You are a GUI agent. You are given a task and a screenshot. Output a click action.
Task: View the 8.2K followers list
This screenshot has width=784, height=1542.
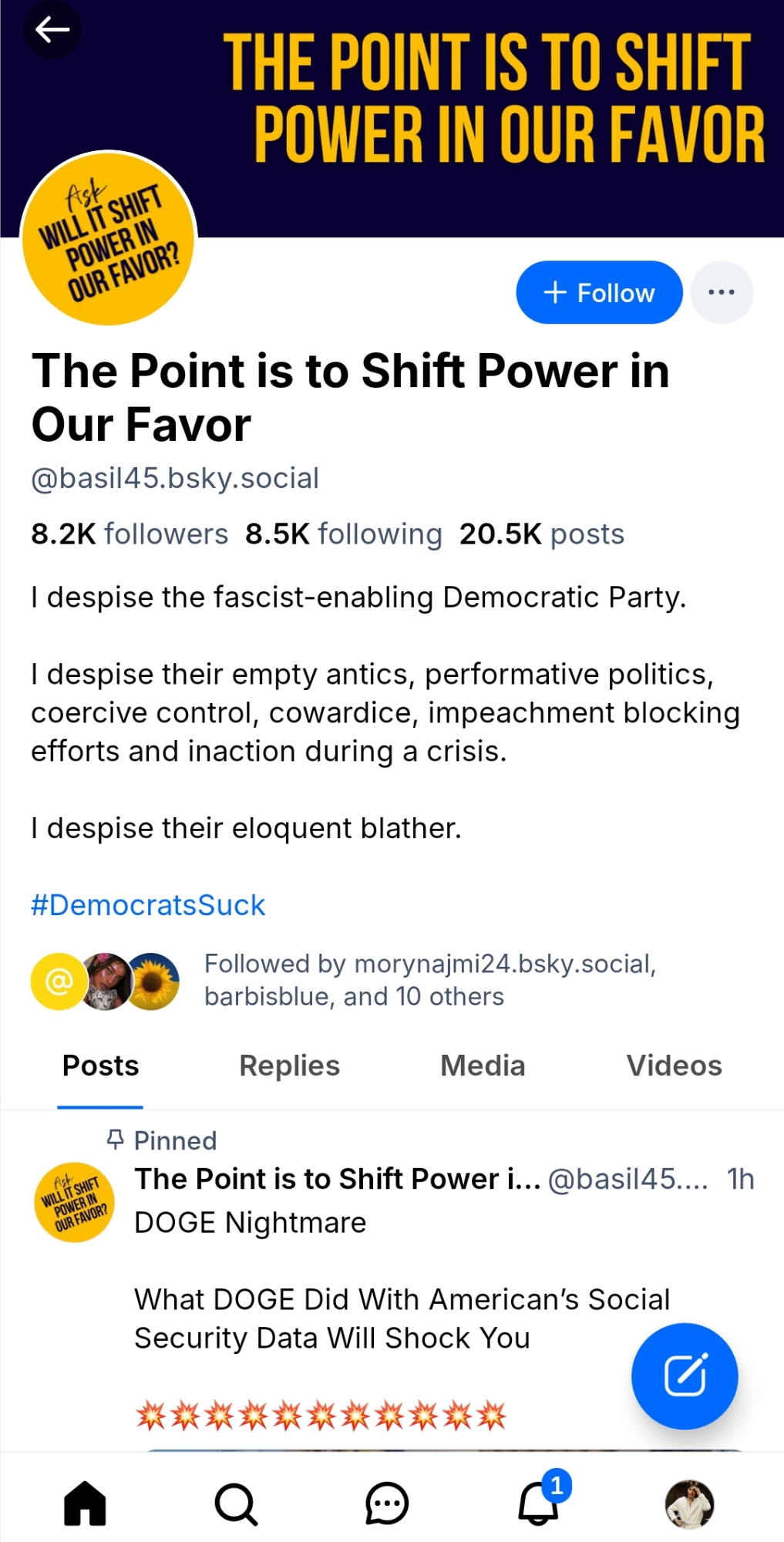[x=130, y=534]
